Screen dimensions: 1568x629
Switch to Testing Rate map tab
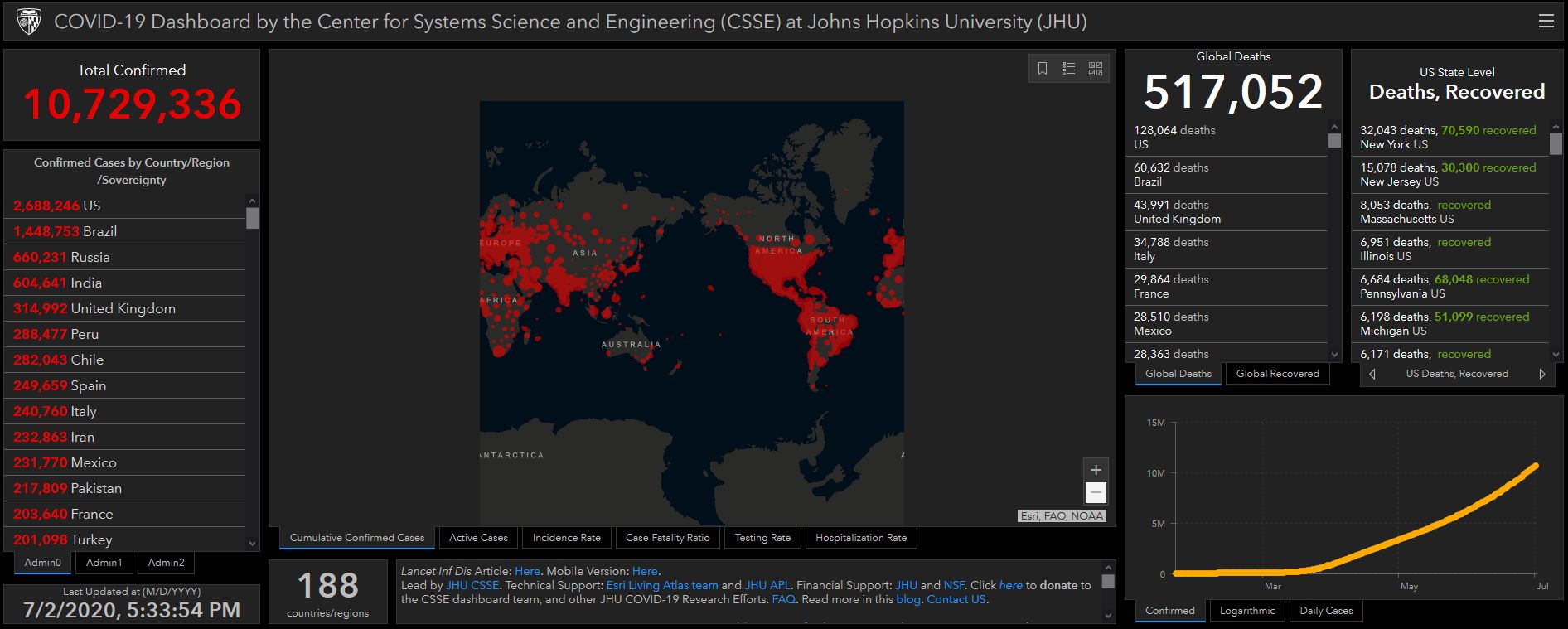(762, 538)
